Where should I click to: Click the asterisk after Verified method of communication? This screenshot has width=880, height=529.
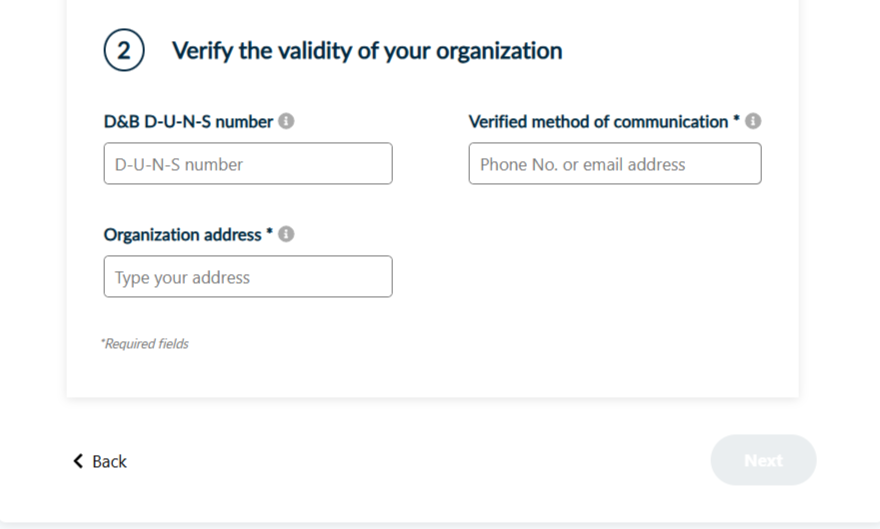tap(736, 120)
